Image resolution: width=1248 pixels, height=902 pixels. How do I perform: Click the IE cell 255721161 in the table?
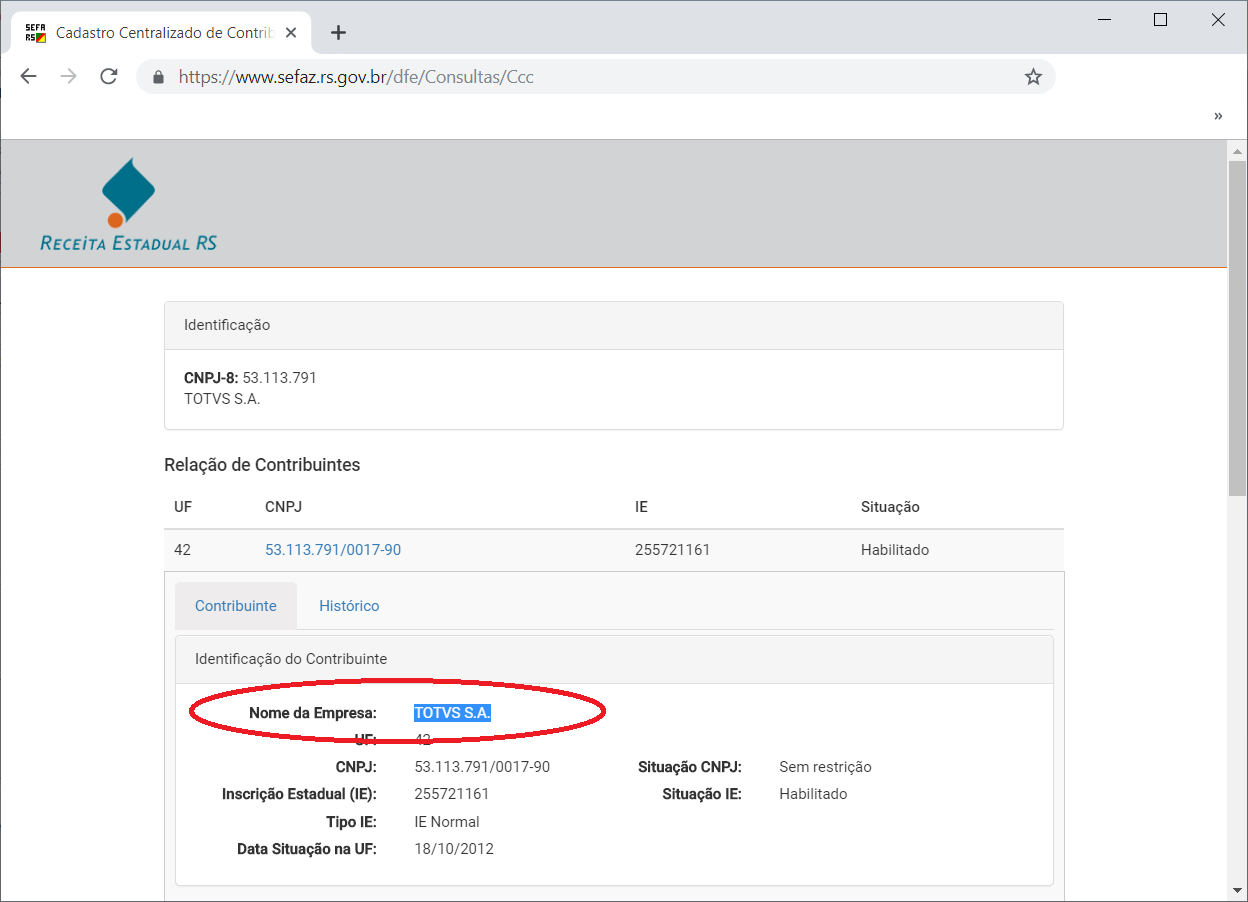tap(672, 550)
